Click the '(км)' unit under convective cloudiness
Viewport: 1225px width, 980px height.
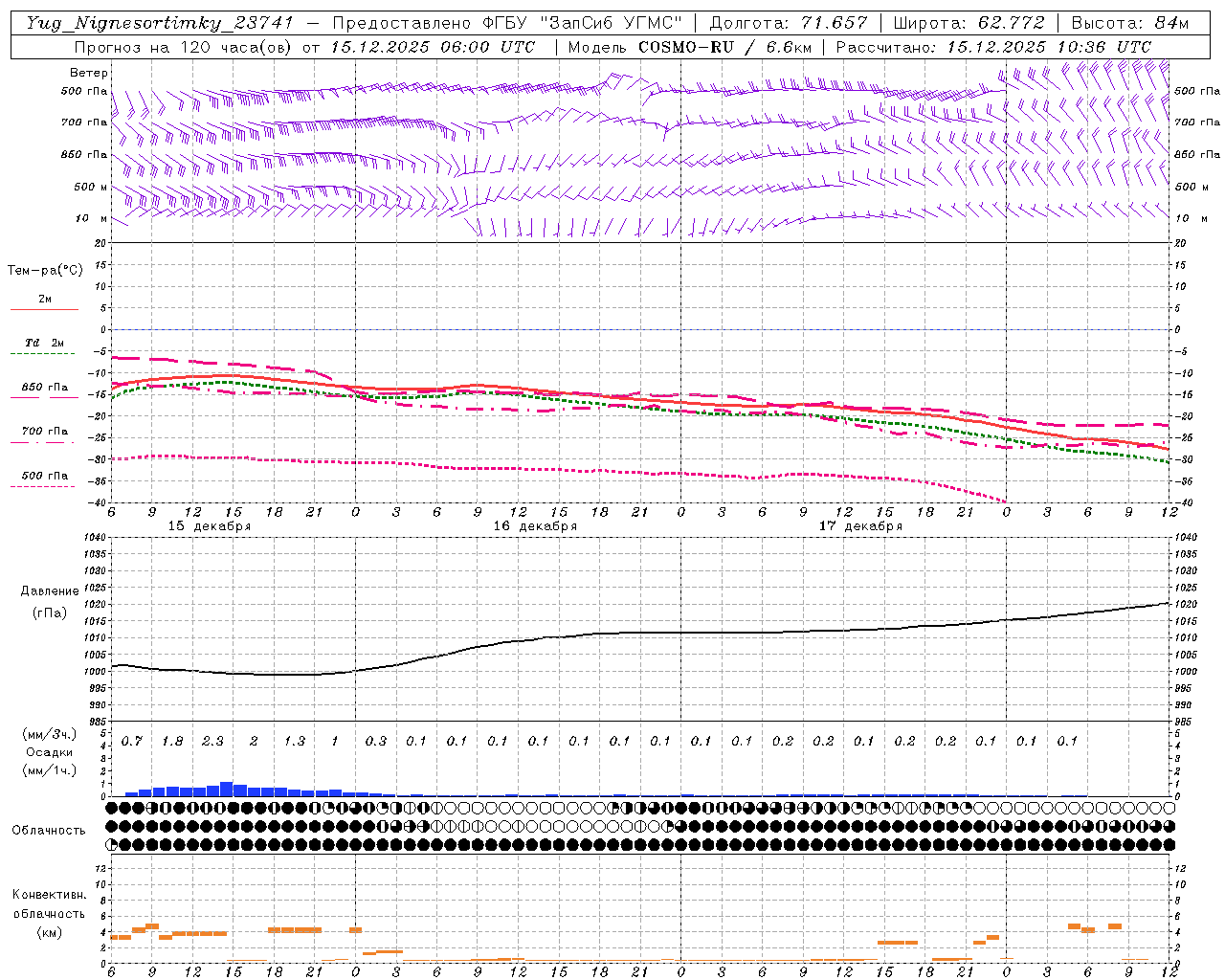pyautogui.click(x=49, y=932)
